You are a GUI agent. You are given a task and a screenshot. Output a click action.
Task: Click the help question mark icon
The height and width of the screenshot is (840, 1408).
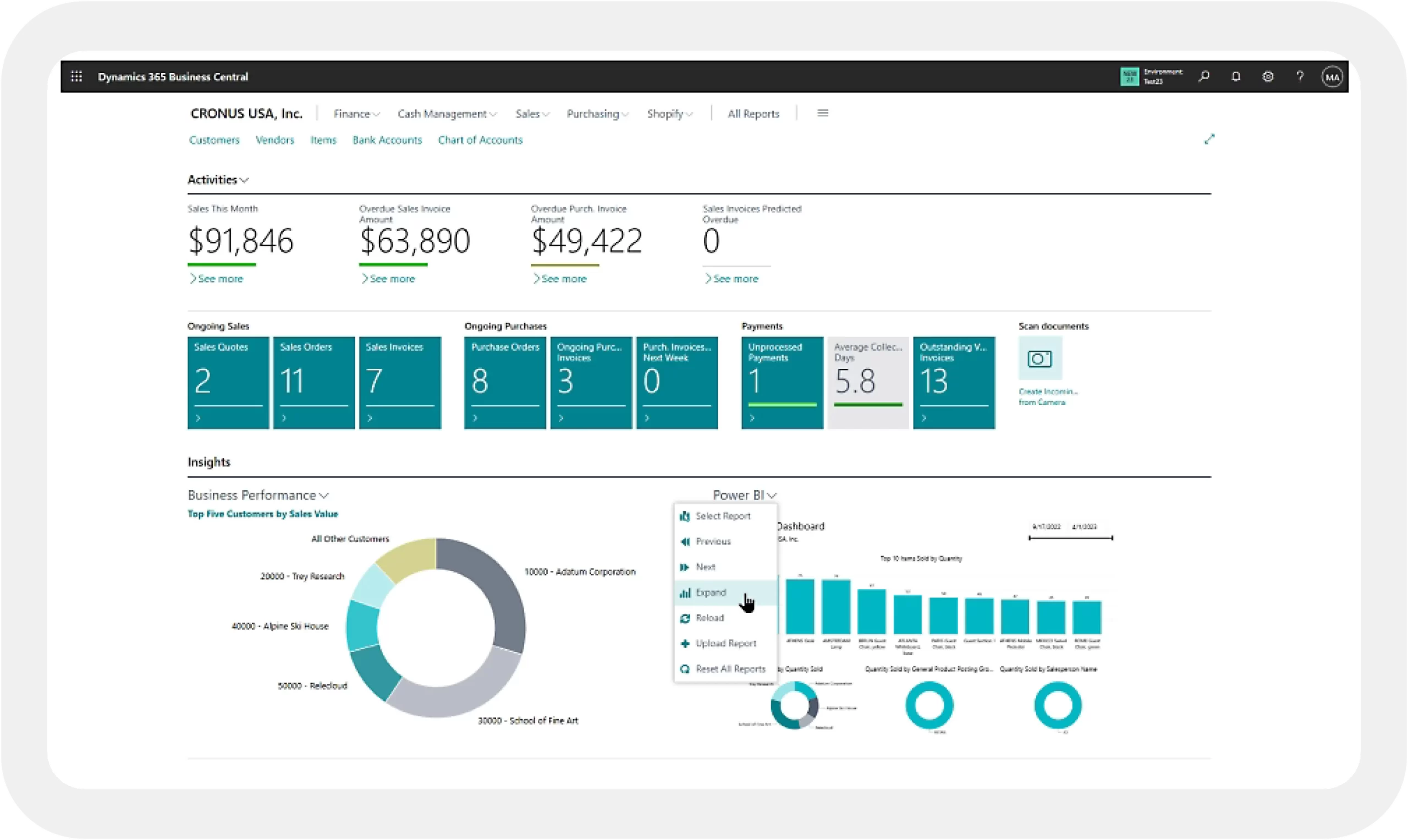[x=1300, y=76]
